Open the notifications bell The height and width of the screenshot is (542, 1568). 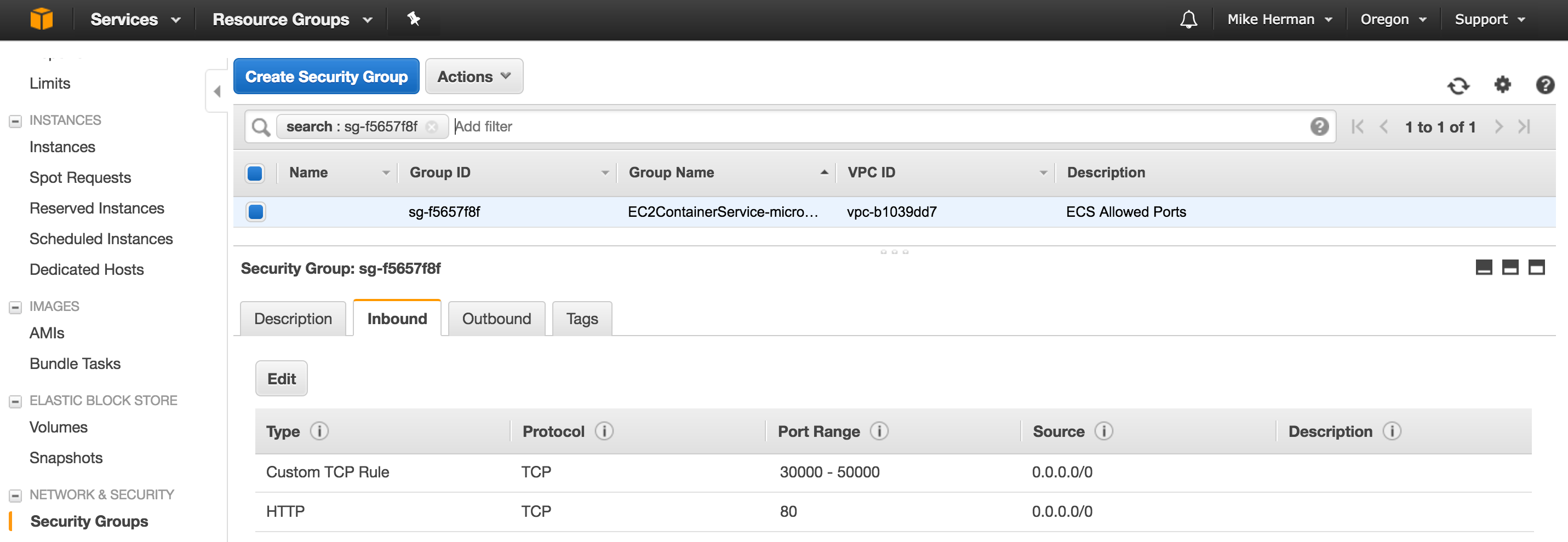point(1188,20)
